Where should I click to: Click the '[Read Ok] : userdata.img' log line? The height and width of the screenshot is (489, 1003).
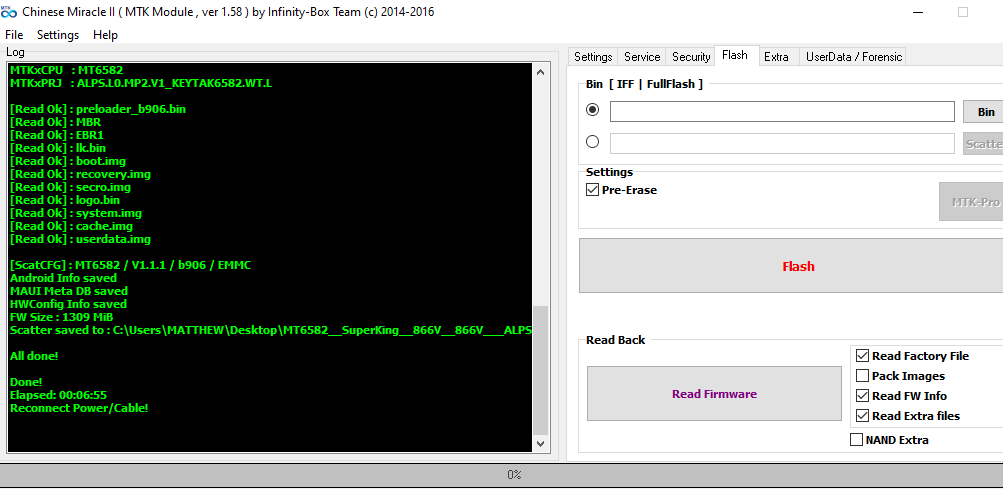click(81, 239)
